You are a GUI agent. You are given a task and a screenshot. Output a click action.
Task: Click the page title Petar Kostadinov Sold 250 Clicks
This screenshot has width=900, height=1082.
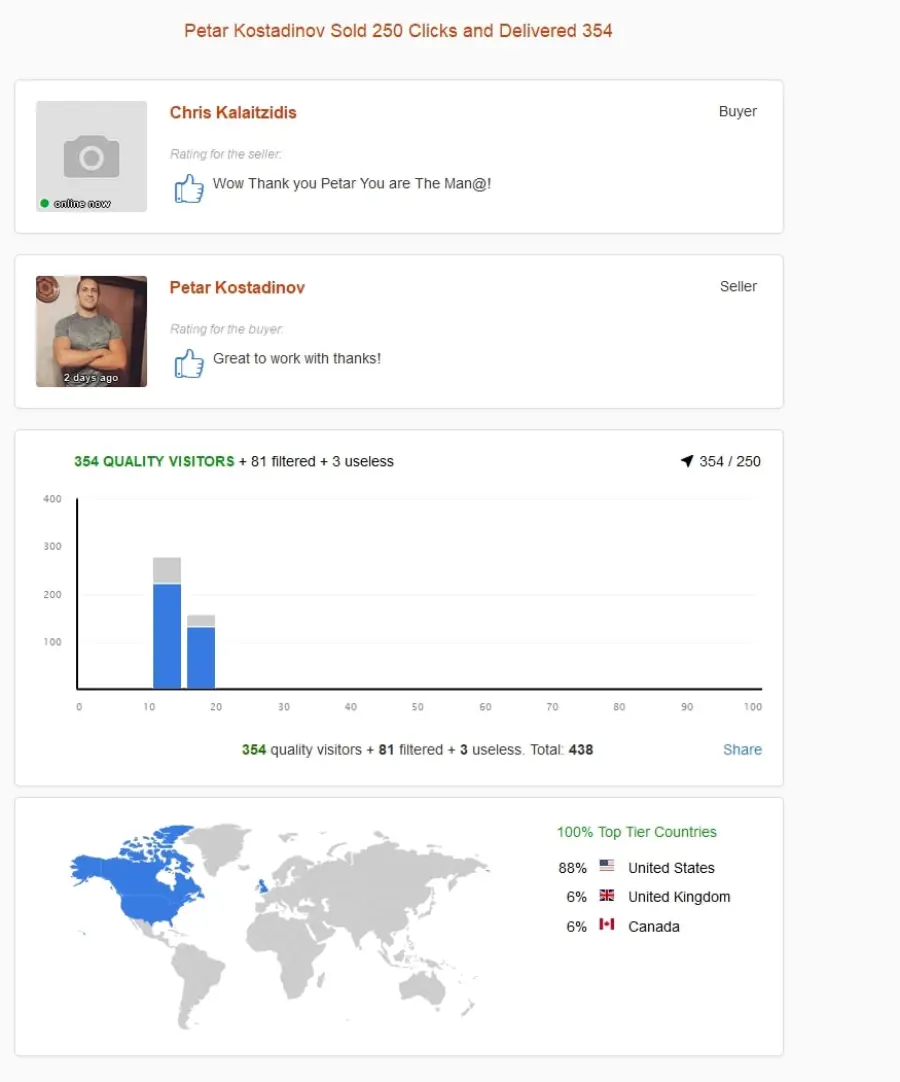point(398,31)
